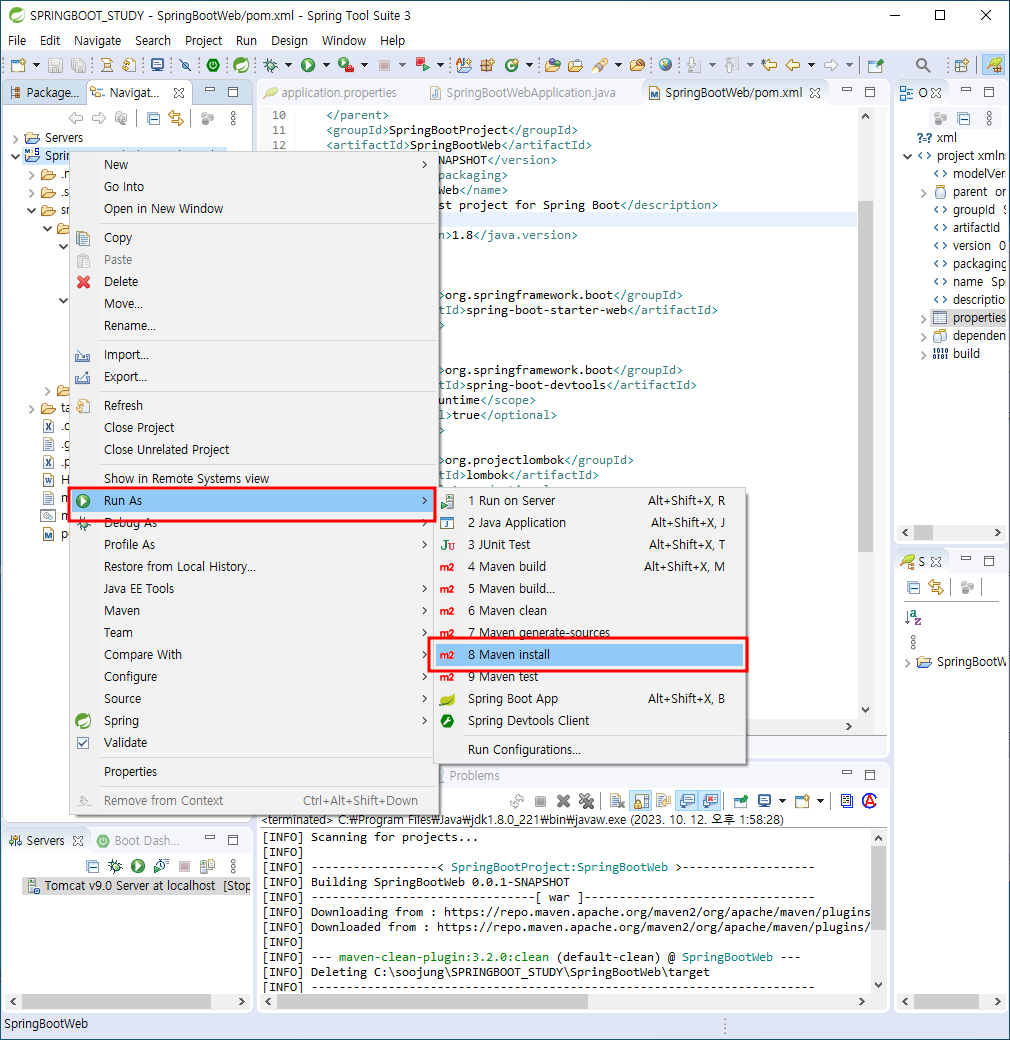Viewport: 1010px width, 1040px height.
Task: Toggle Show Console on Standard Out change
Action: pyautogui.click(x=688, y=801)
